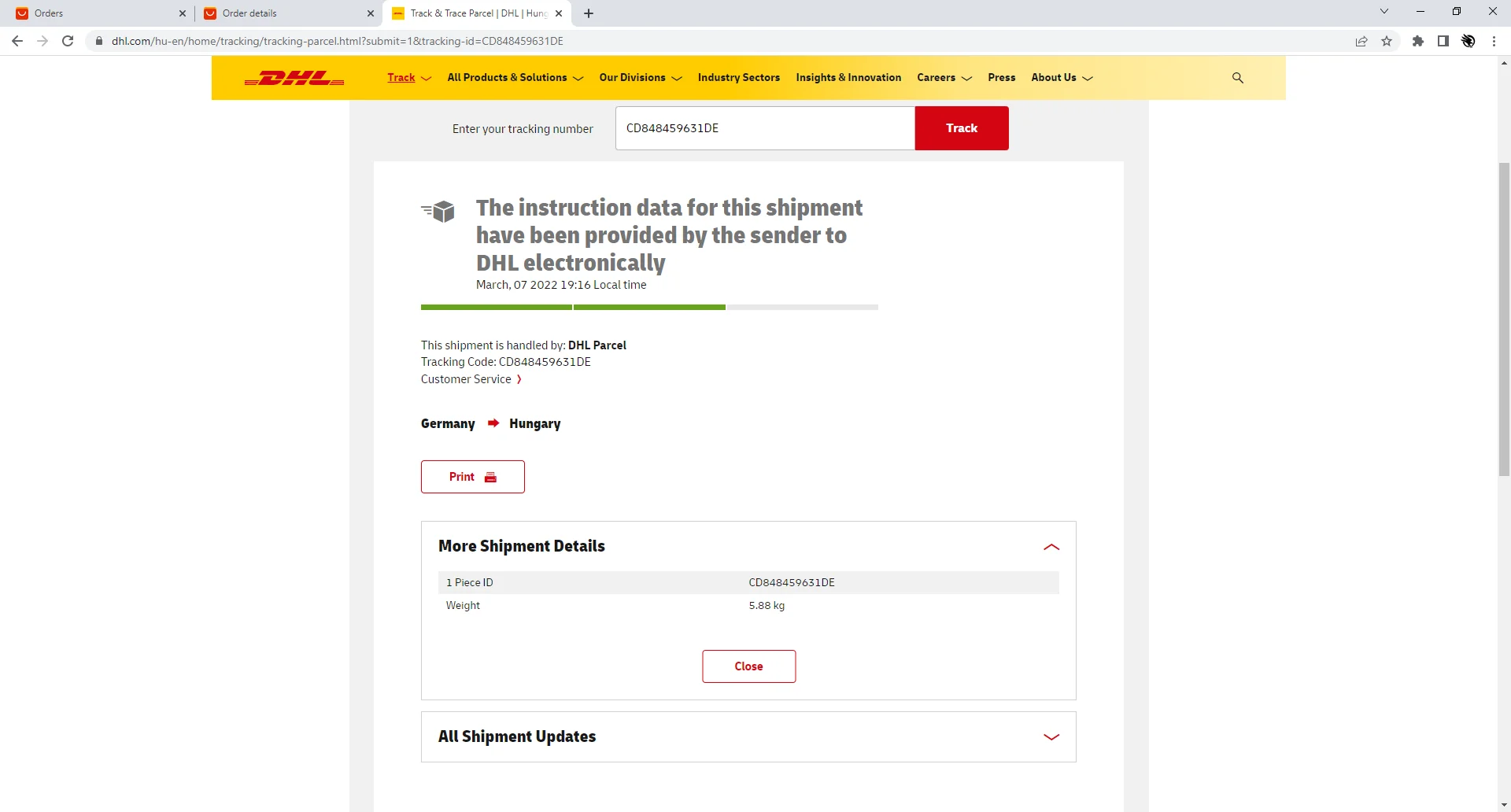This screenshot has height=812, width=1511.
Task: Share this page via address bar icon
Action: point(1361,41)
